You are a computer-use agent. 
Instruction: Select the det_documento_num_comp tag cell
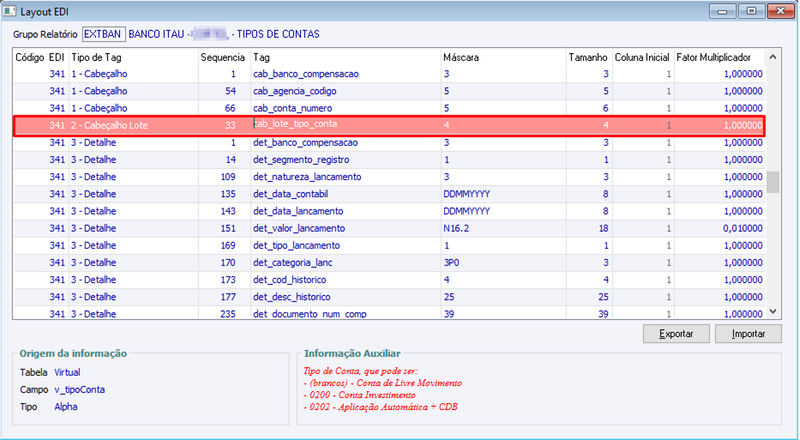pos(345,313)
